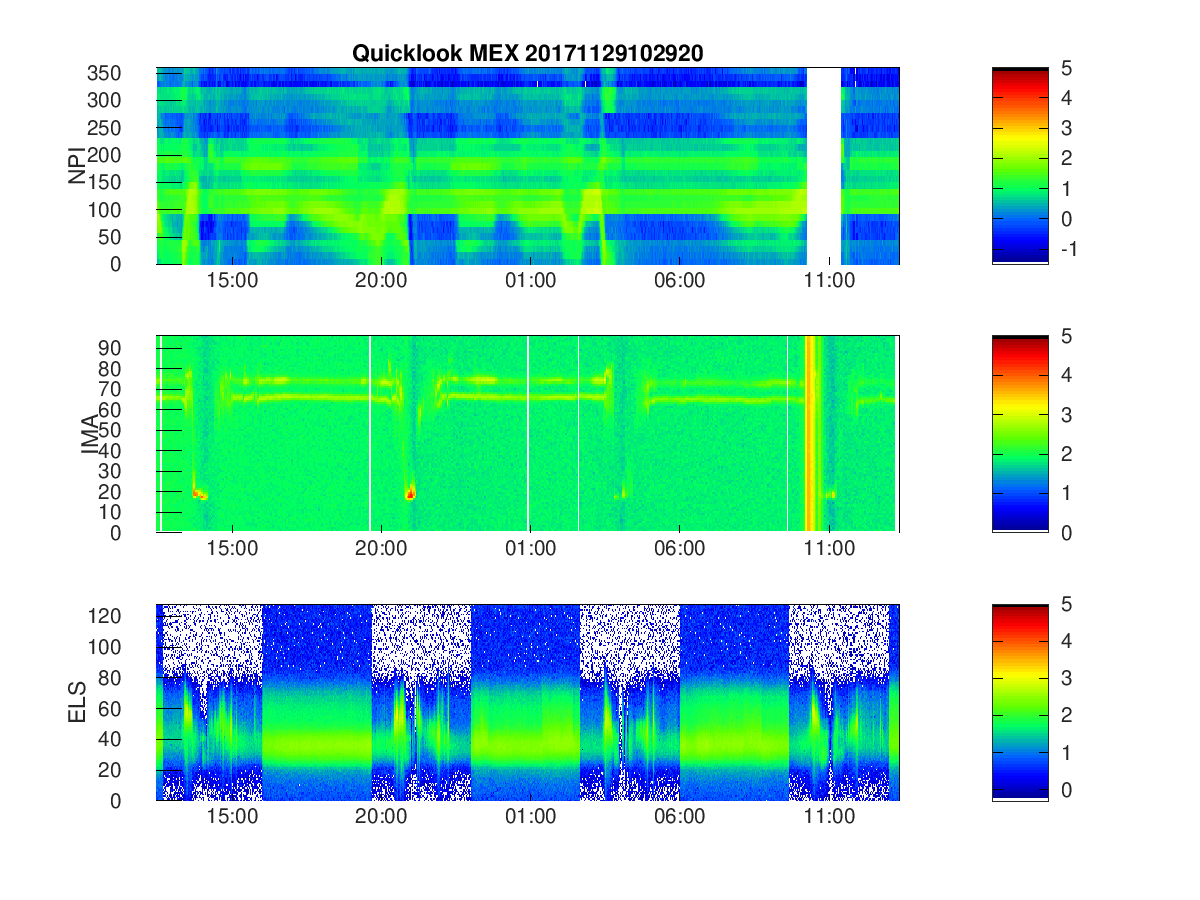Image resolution: width=1200 pixels, height=900 pixels.
Task: Click the 06:00 tick under the NPI panel
Action: [679, 281]
